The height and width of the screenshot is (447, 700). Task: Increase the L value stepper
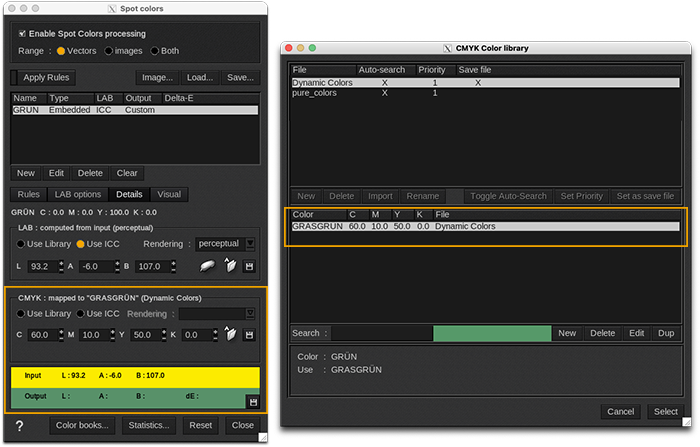tap(62, 263)
